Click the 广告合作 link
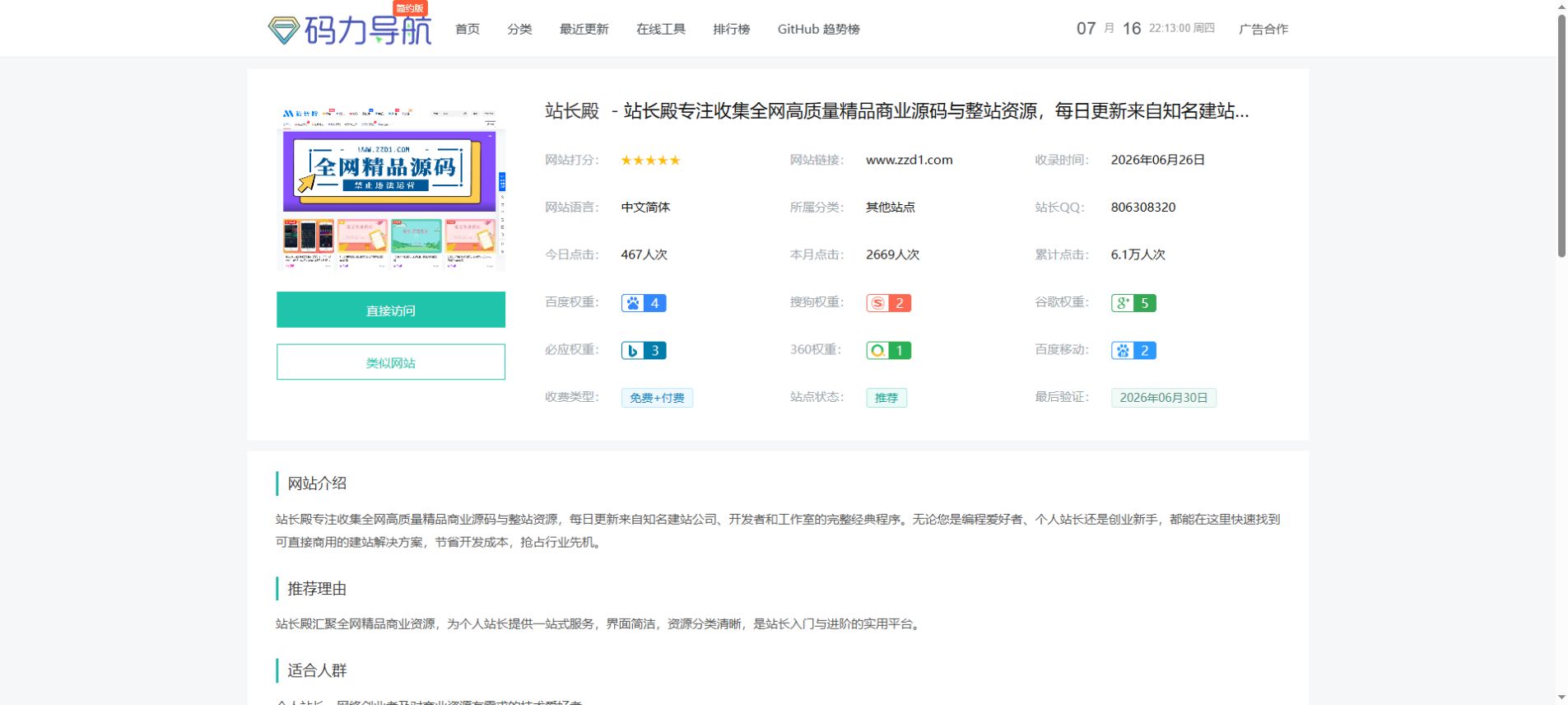 (1263, 29)
